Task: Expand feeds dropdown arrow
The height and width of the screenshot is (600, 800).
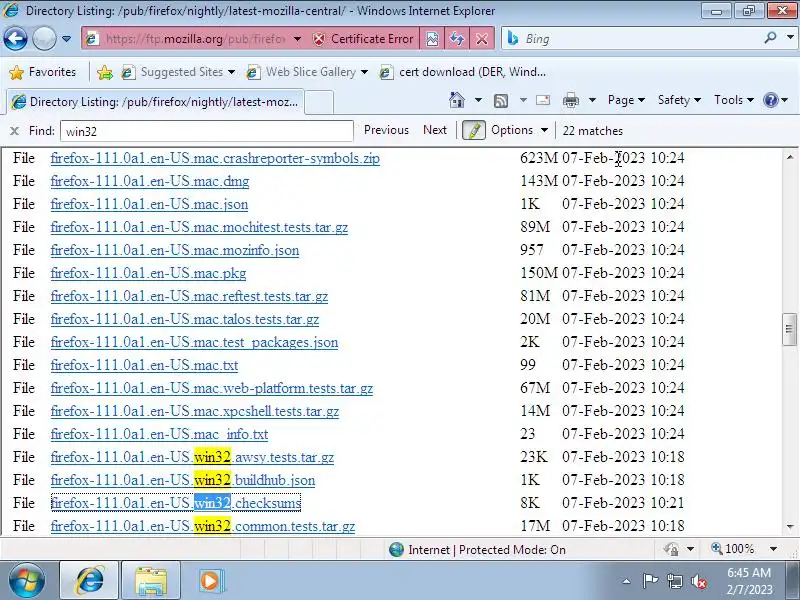Action: [x=523, y=100]
